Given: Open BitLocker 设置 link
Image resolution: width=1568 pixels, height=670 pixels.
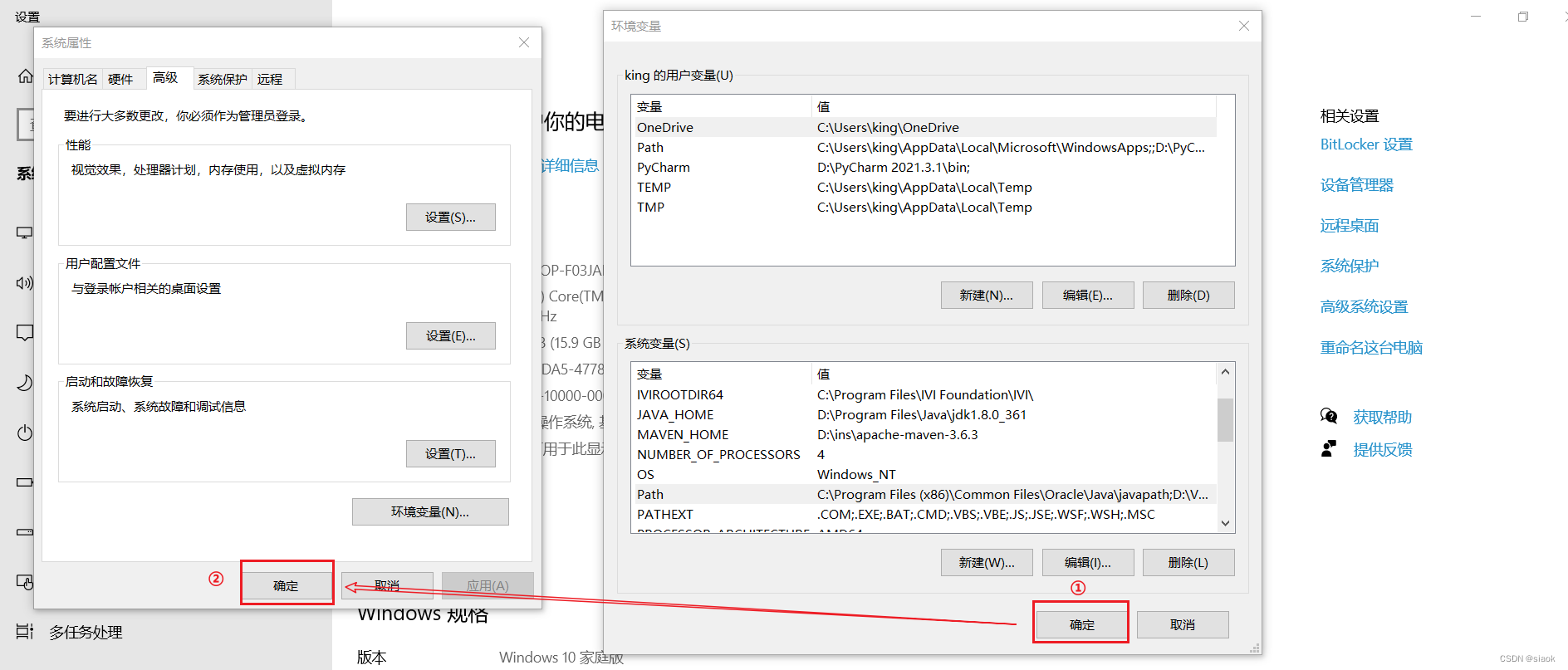Looking at the screenshot, I should [x=1366, y=144].
